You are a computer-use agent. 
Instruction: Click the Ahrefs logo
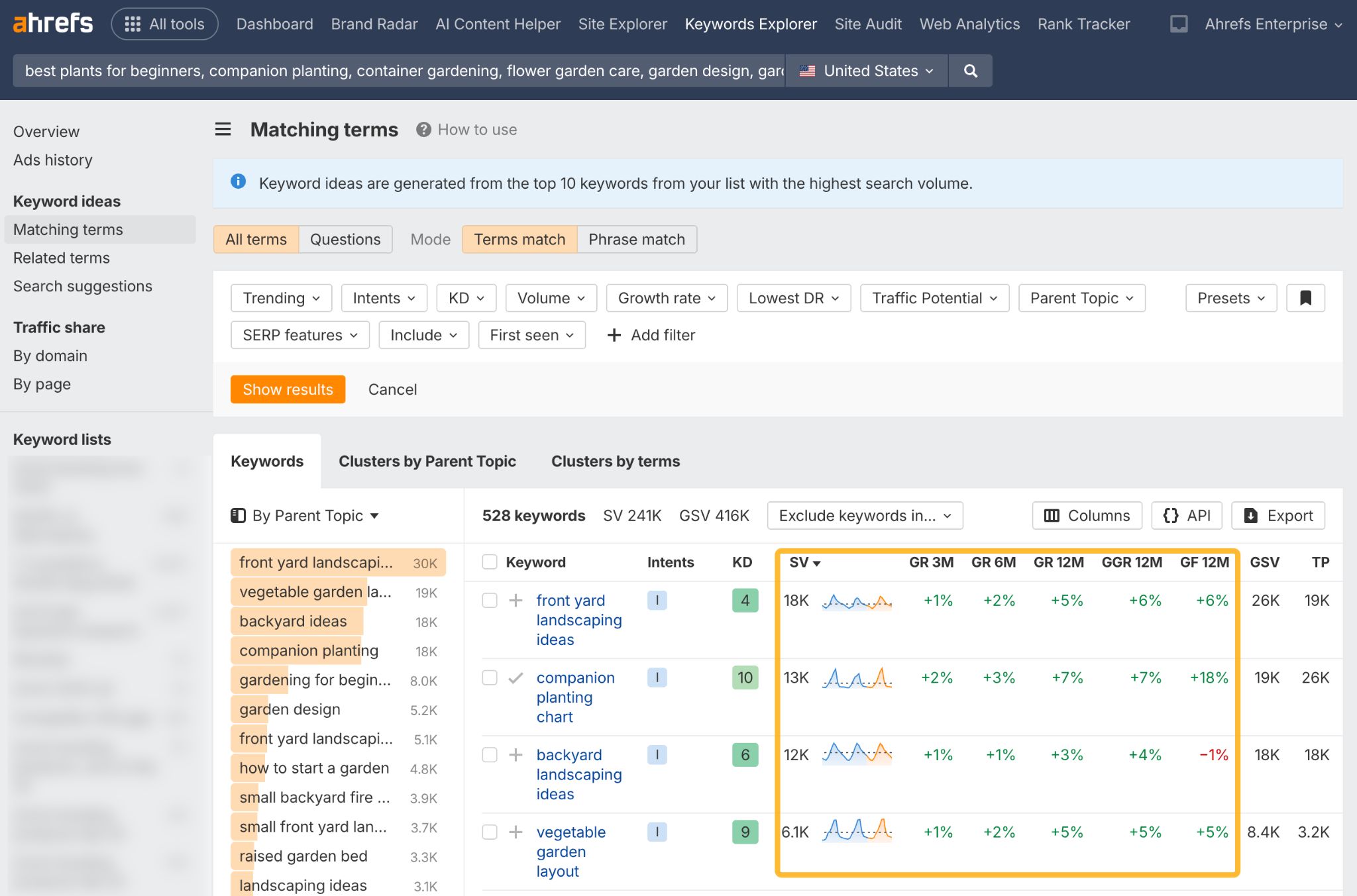[52, 23]
